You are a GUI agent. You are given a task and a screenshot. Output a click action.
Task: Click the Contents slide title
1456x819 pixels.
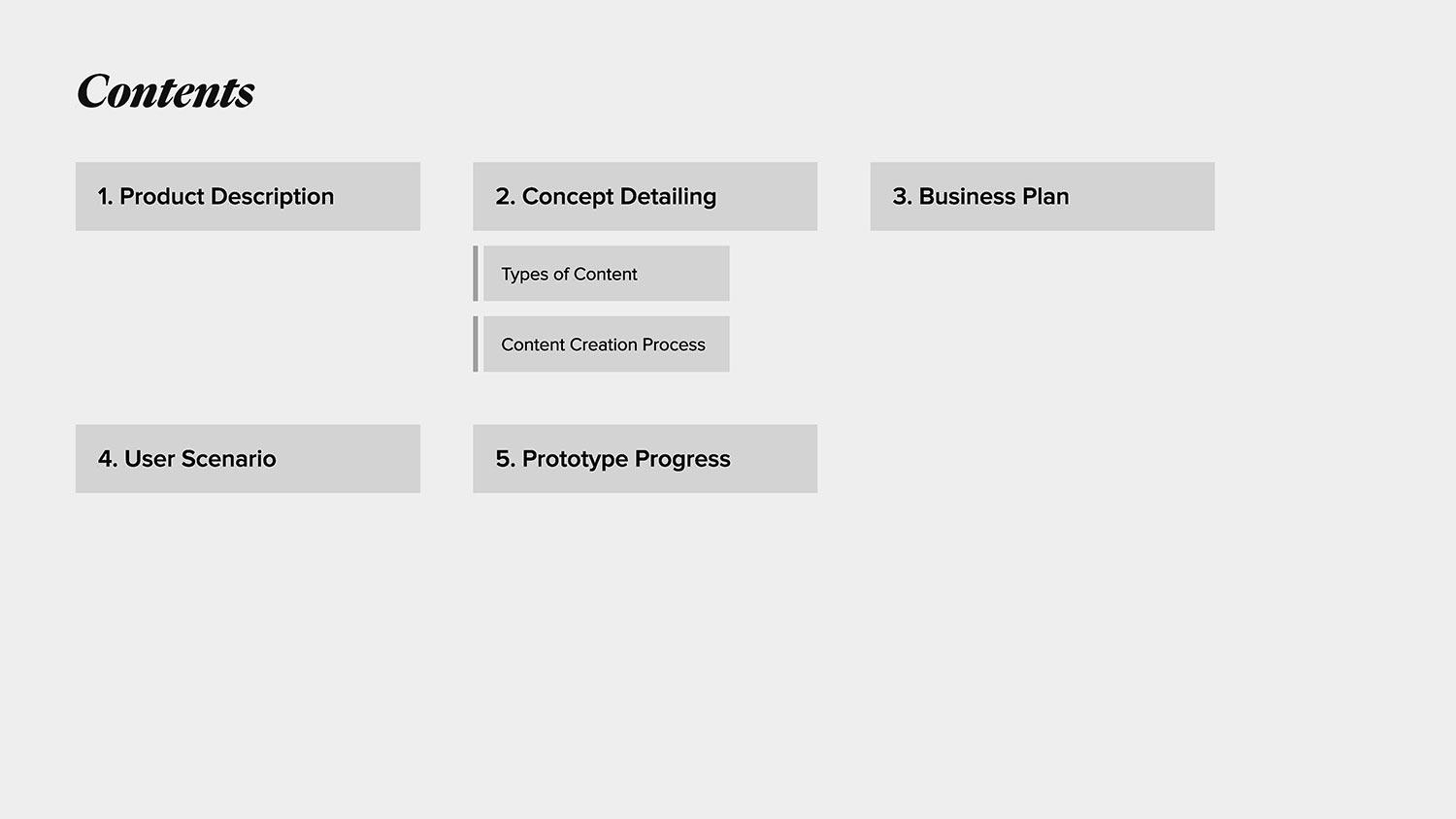pyautogui.click(x=166, y=92)
